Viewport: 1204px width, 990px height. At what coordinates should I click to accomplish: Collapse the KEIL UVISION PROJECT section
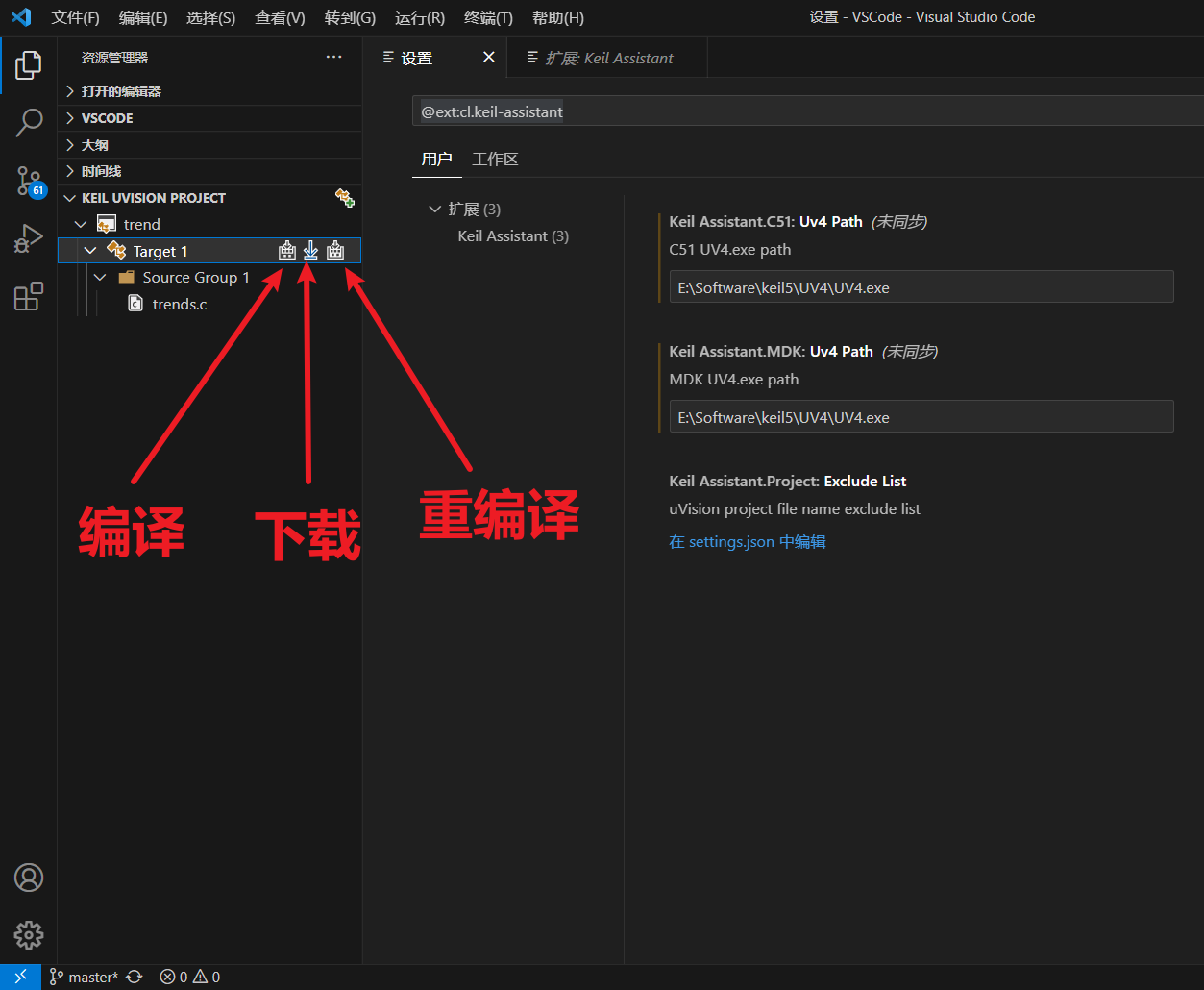click(69, 198)
